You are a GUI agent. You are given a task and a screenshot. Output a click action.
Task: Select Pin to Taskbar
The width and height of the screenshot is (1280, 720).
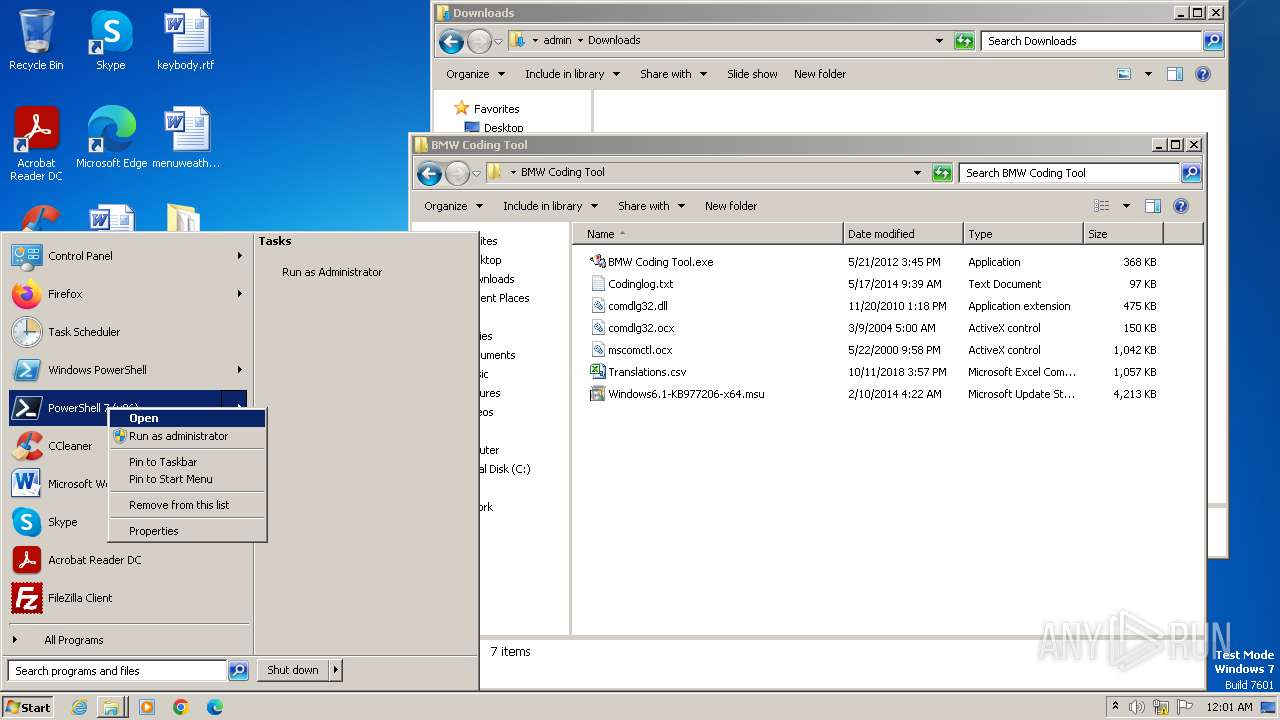[187, 462]
